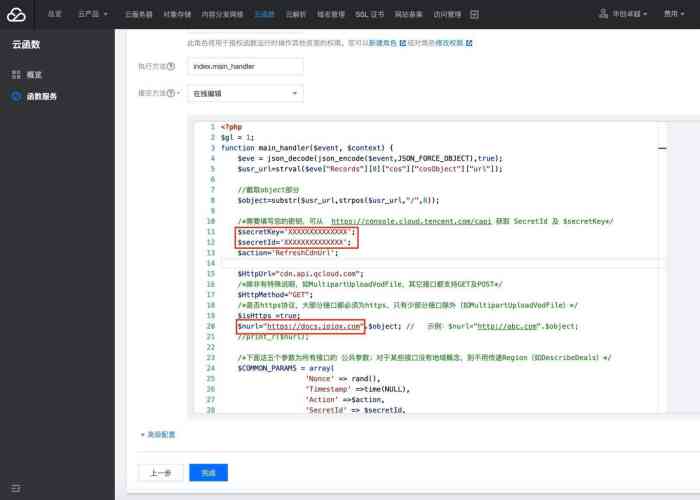Screen dimensions: 700x500
Task: Expand the 费用 dropdown in top bar
Action: click(x=674, y=14)
